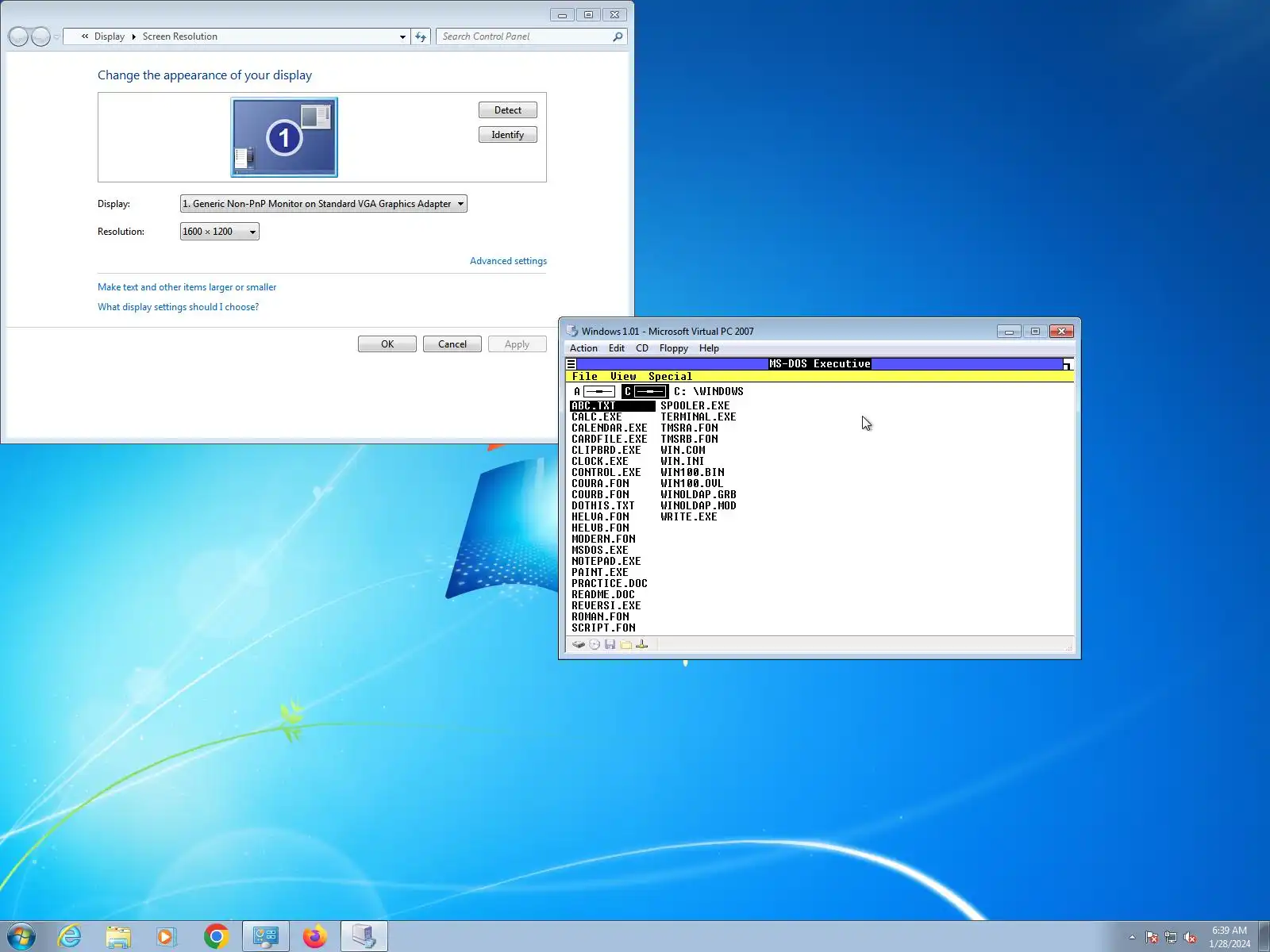Open the Special menu in MS-DOS Executive
This screenshot has height=952, width=1270.
[670, 377]
